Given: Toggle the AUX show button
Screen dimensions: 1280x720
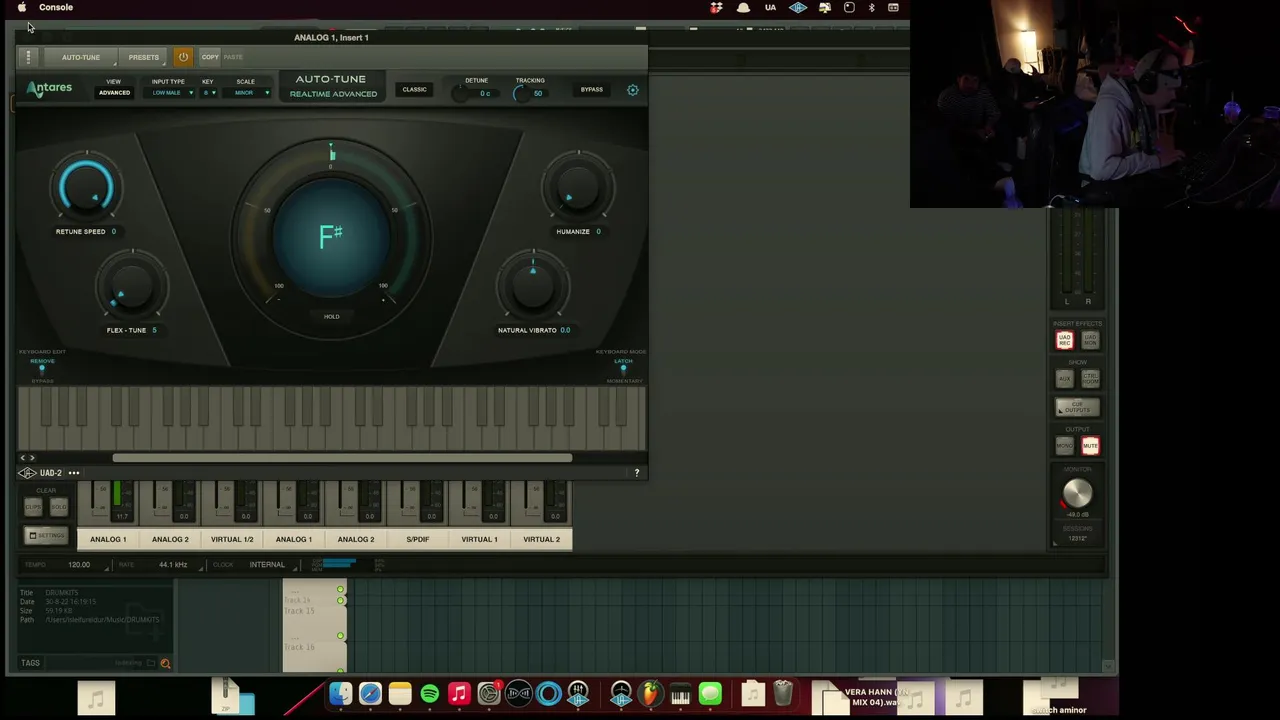Looking at the screenshot, I should (1065, 379).
